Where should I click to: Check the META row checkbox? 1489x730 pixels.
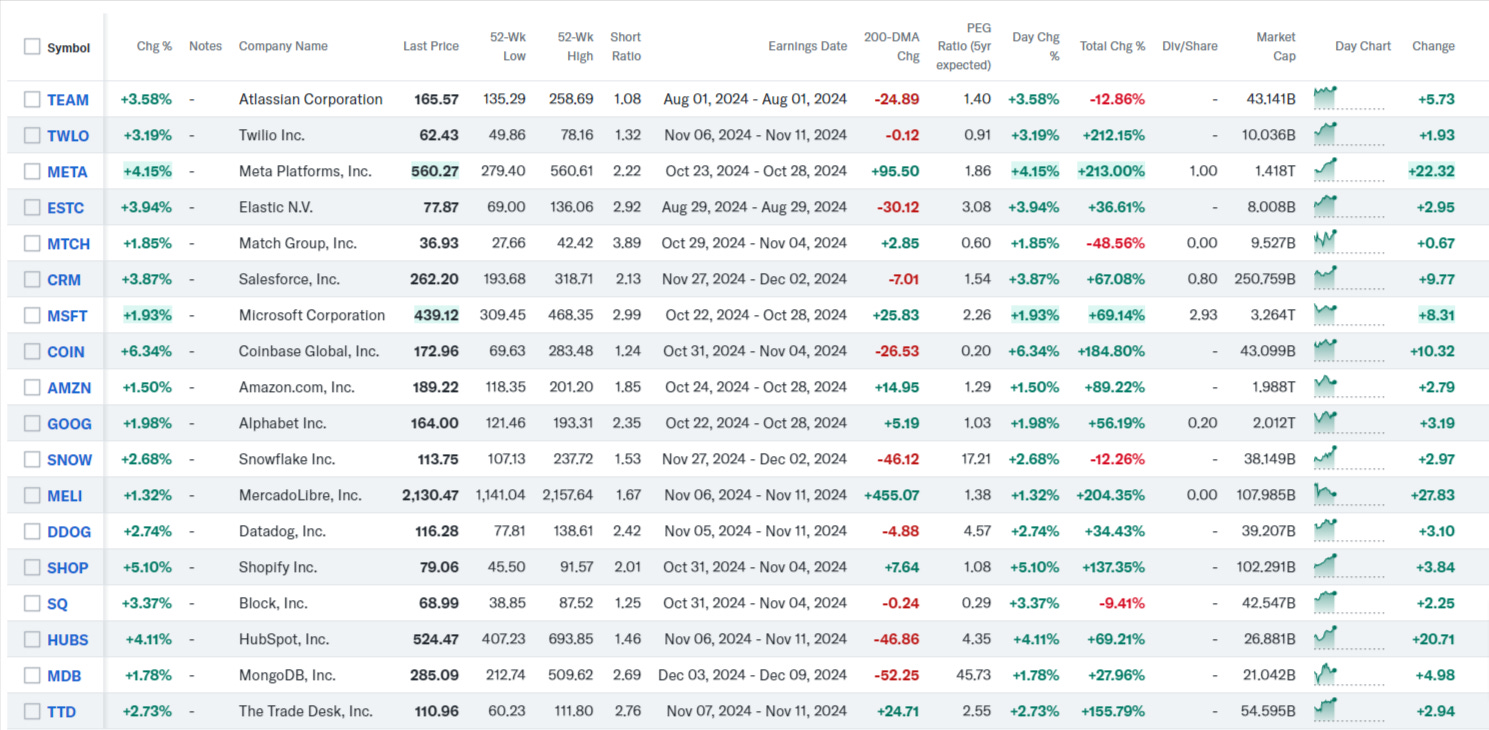pos(32,171)
